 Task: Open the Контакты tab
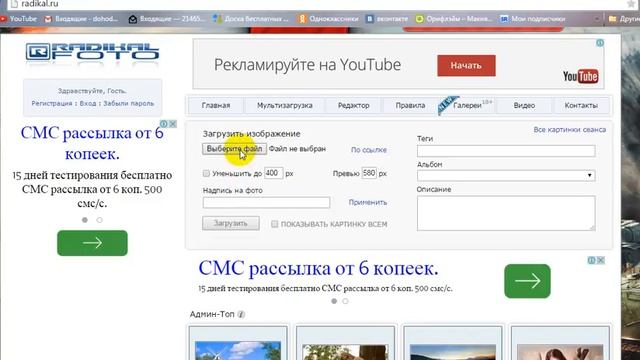[x=581, y=105]
